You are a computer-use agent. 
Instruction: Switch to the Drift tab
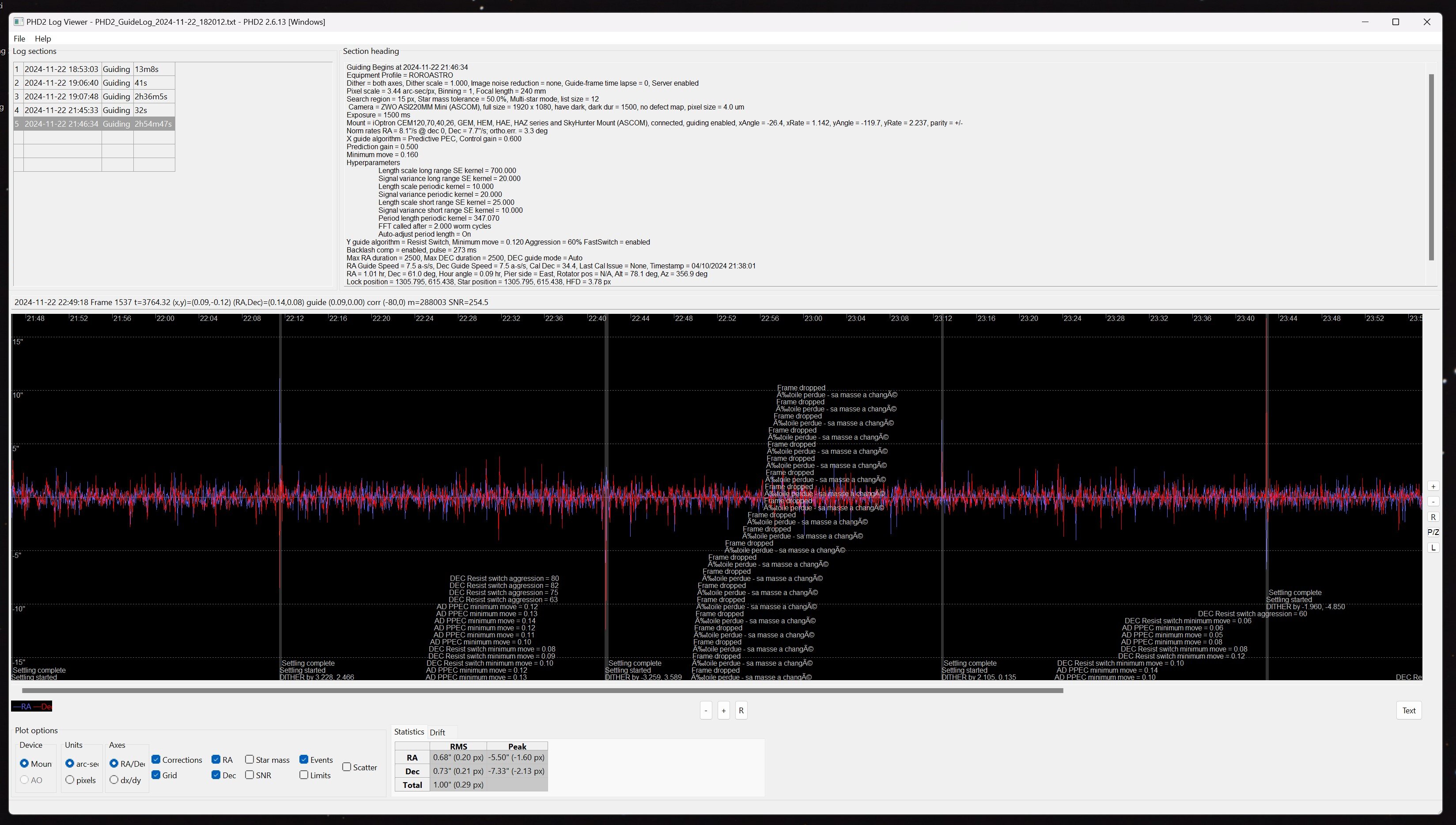437,733
